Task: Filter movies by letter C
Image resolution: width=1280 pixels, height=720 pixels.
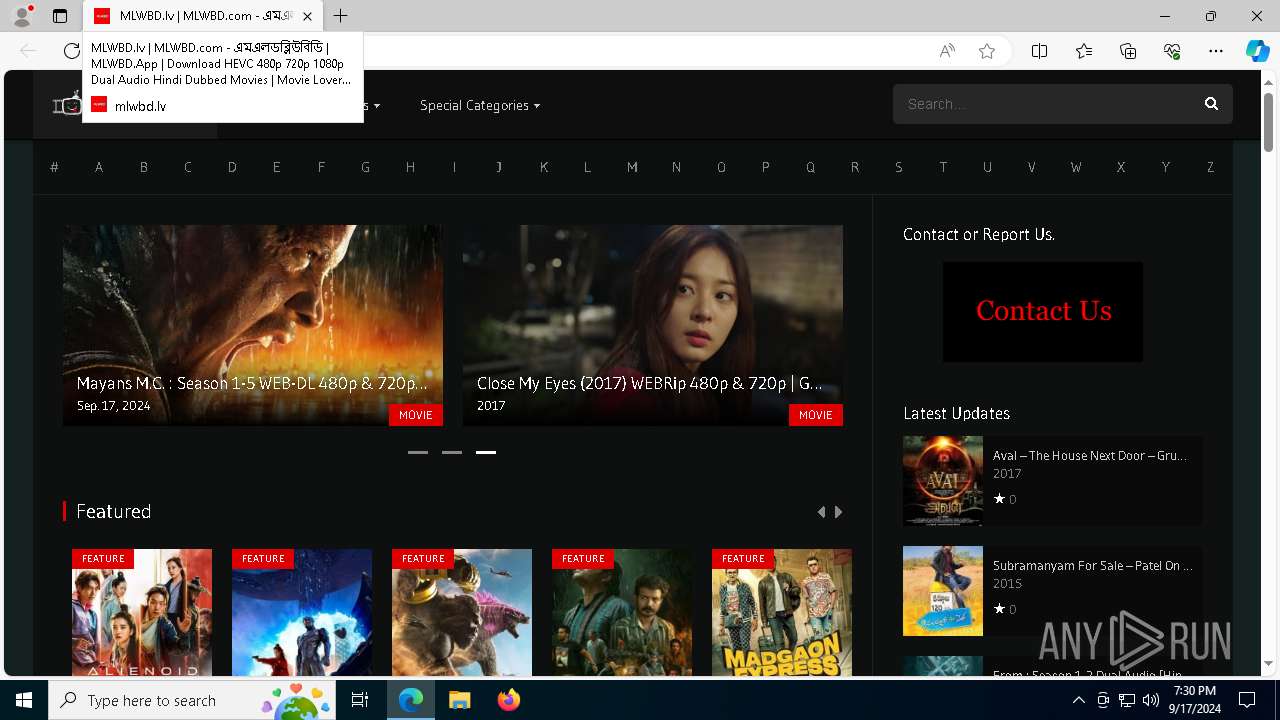Action: click(188, 167)
